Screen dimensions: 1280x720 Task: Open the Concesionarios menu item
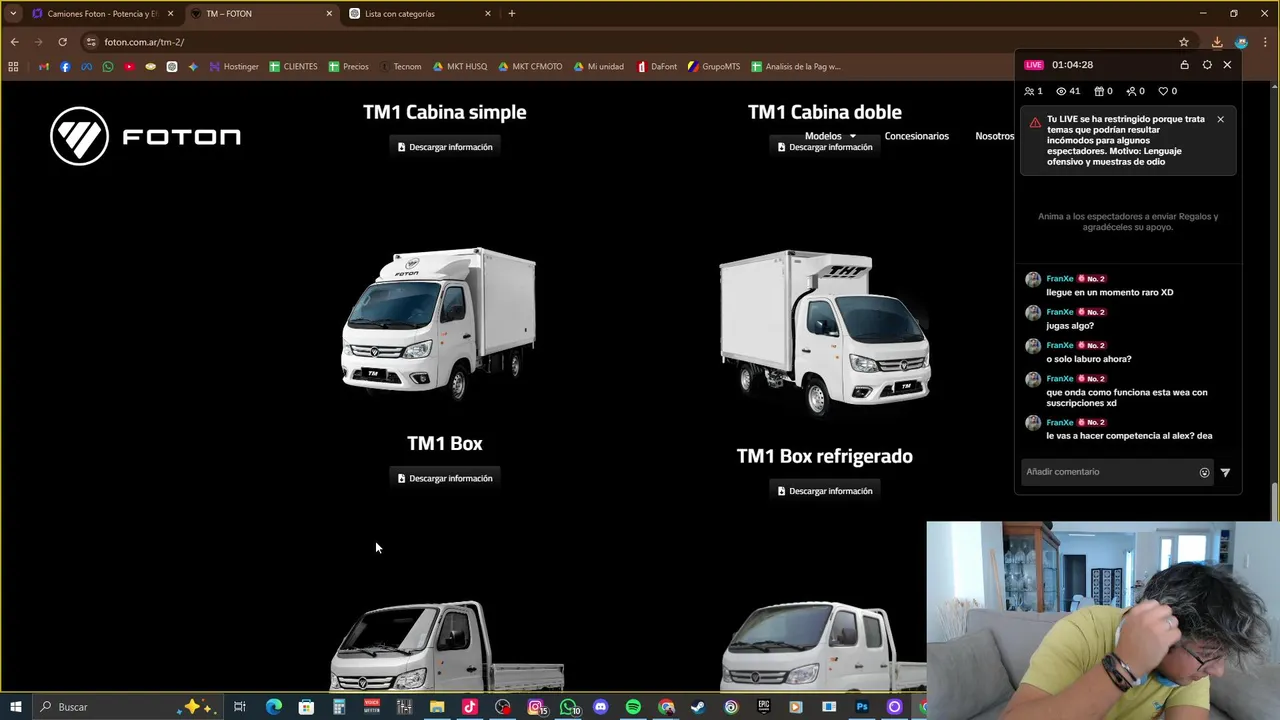click(x=916, y=136)
